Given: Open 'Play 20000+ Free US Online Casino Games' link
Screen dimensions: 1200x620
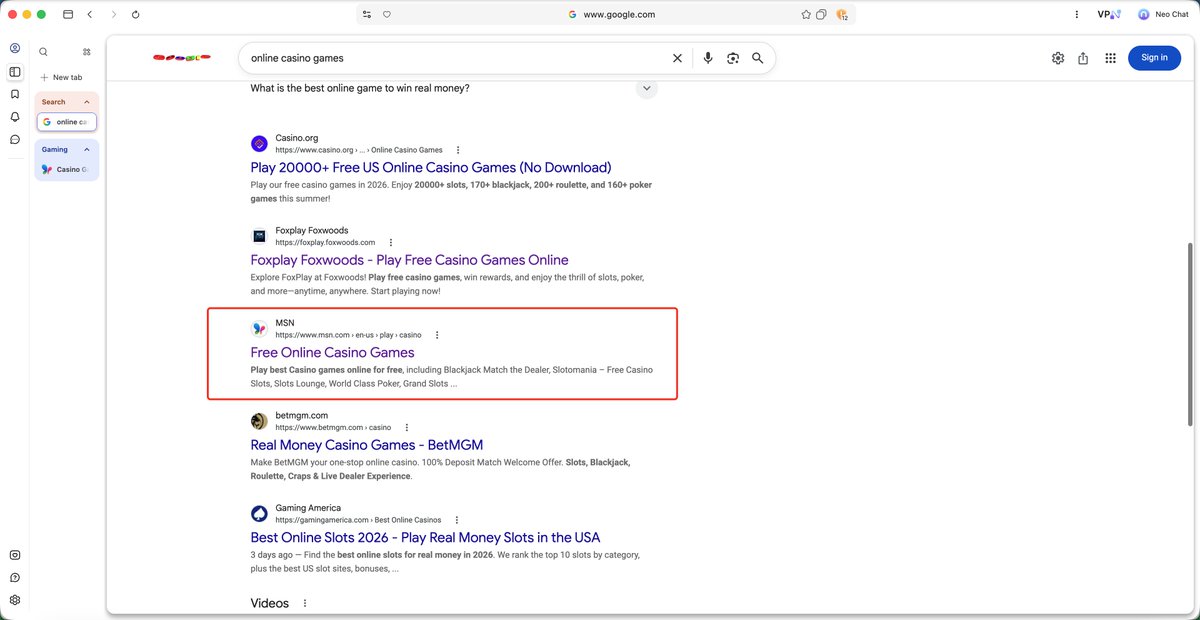Looking at the screenshot, I should (x=431, y=167).
